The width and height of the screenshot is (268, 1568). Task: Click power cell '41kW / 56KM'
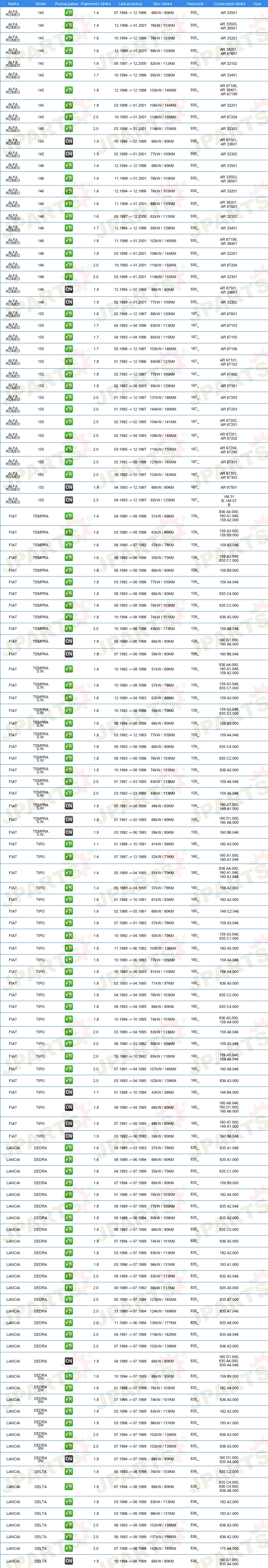(x=162, y=844)
